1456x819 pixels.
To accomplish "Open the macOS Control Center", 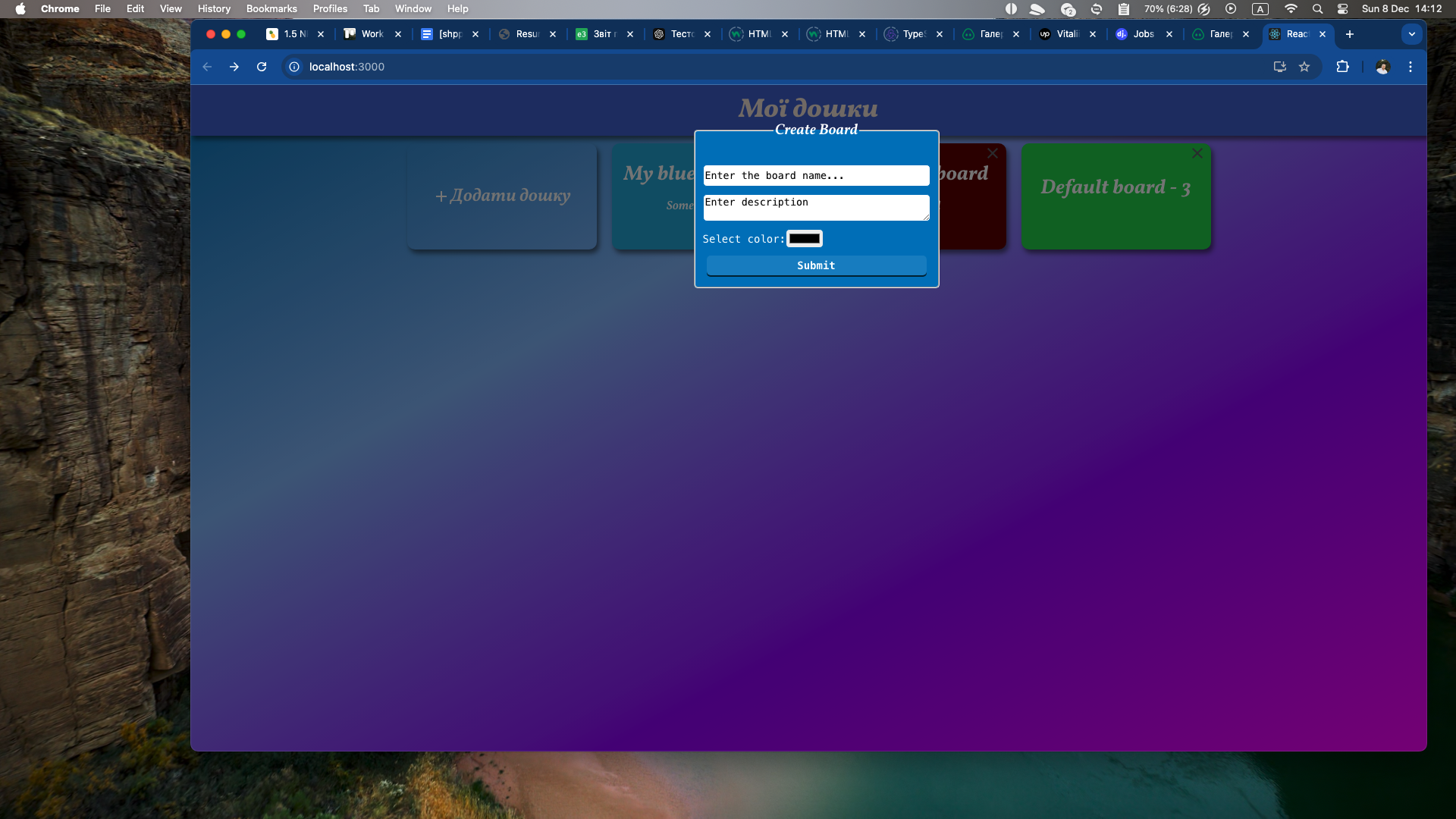I will coord(1343,9).
